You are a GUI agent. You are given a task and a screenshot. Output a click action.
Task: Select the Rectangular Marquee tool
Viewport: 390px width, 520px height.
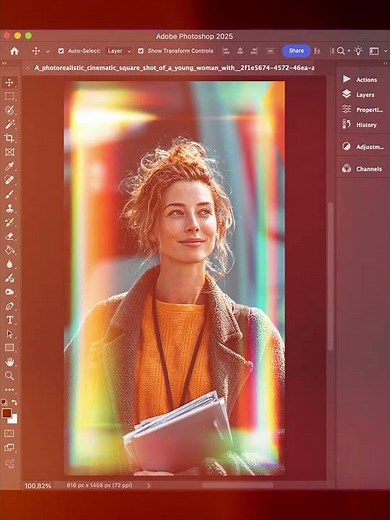pyautogui.click(x=9, y=96)
